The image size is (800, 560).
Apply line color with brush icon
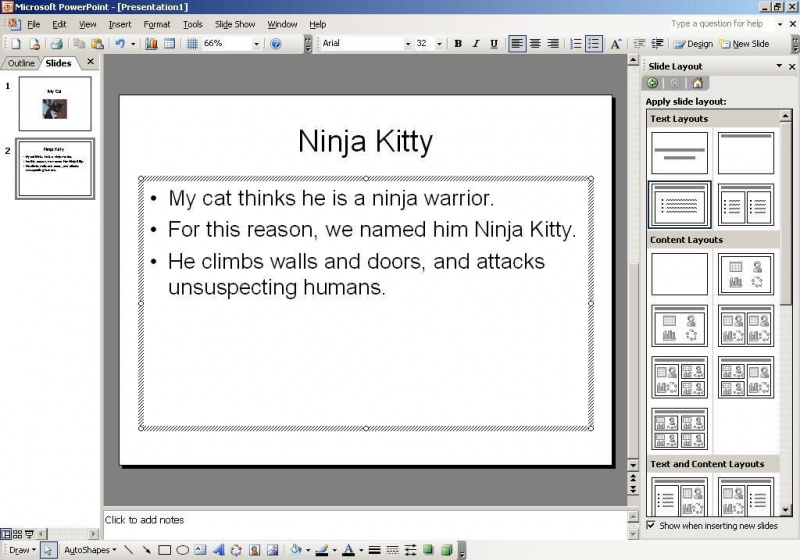tap(322, 550)
